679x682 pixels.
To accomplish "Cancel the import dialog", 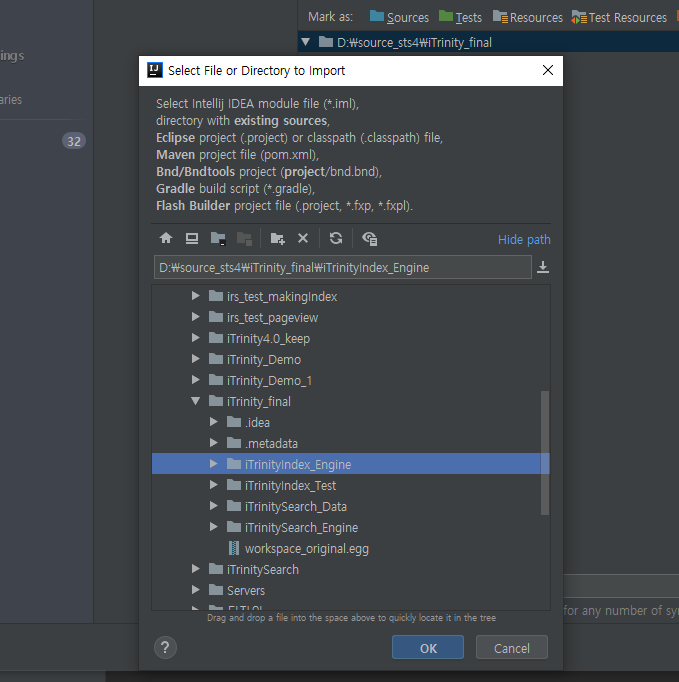I will (512, 647).
